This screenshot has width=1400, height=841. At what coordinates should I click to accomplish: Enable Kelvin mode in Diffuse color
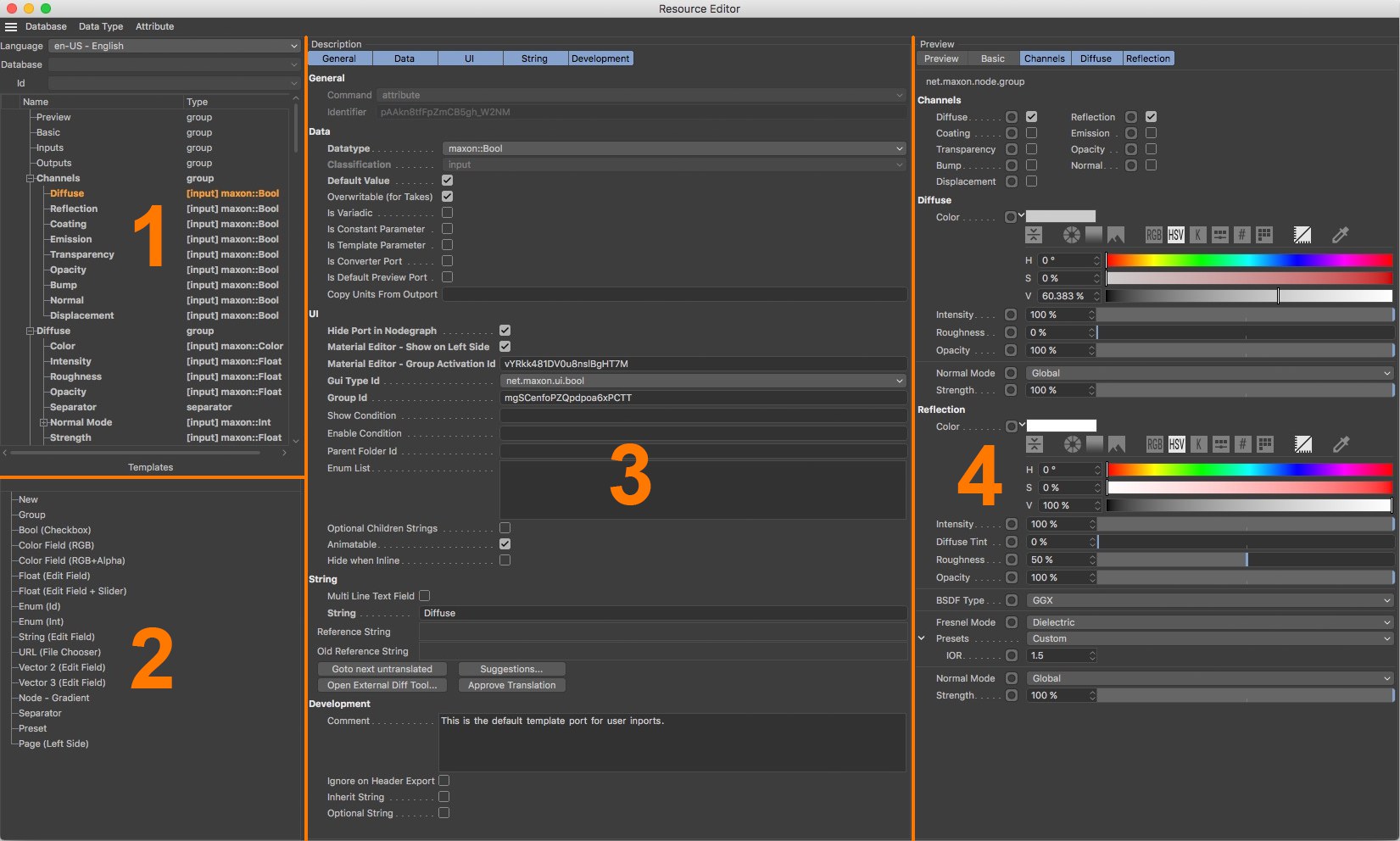pos(1198,235)
